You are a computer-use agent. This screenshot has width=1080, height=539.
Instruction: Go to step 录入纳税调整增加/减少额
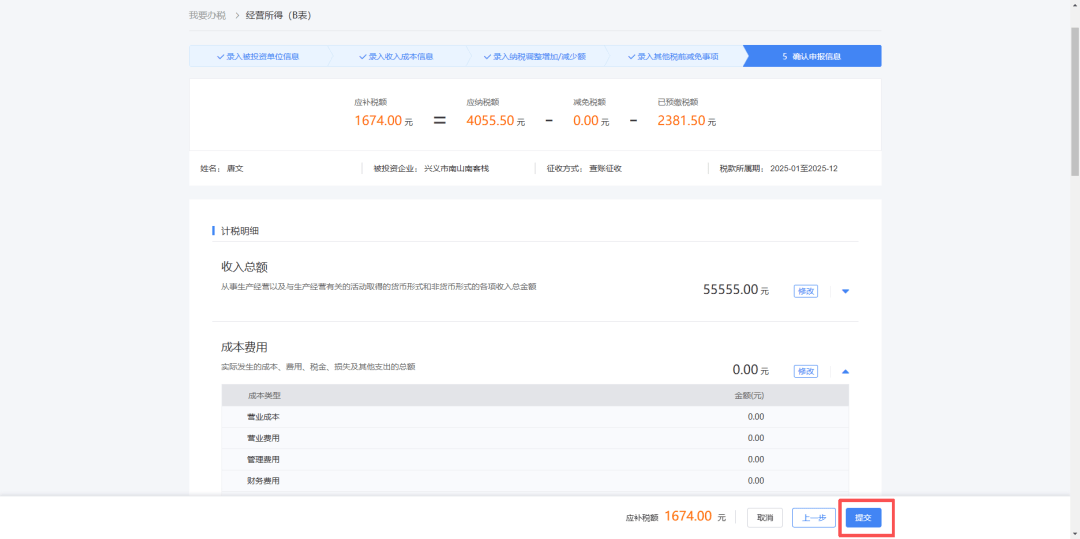(539, 56)
